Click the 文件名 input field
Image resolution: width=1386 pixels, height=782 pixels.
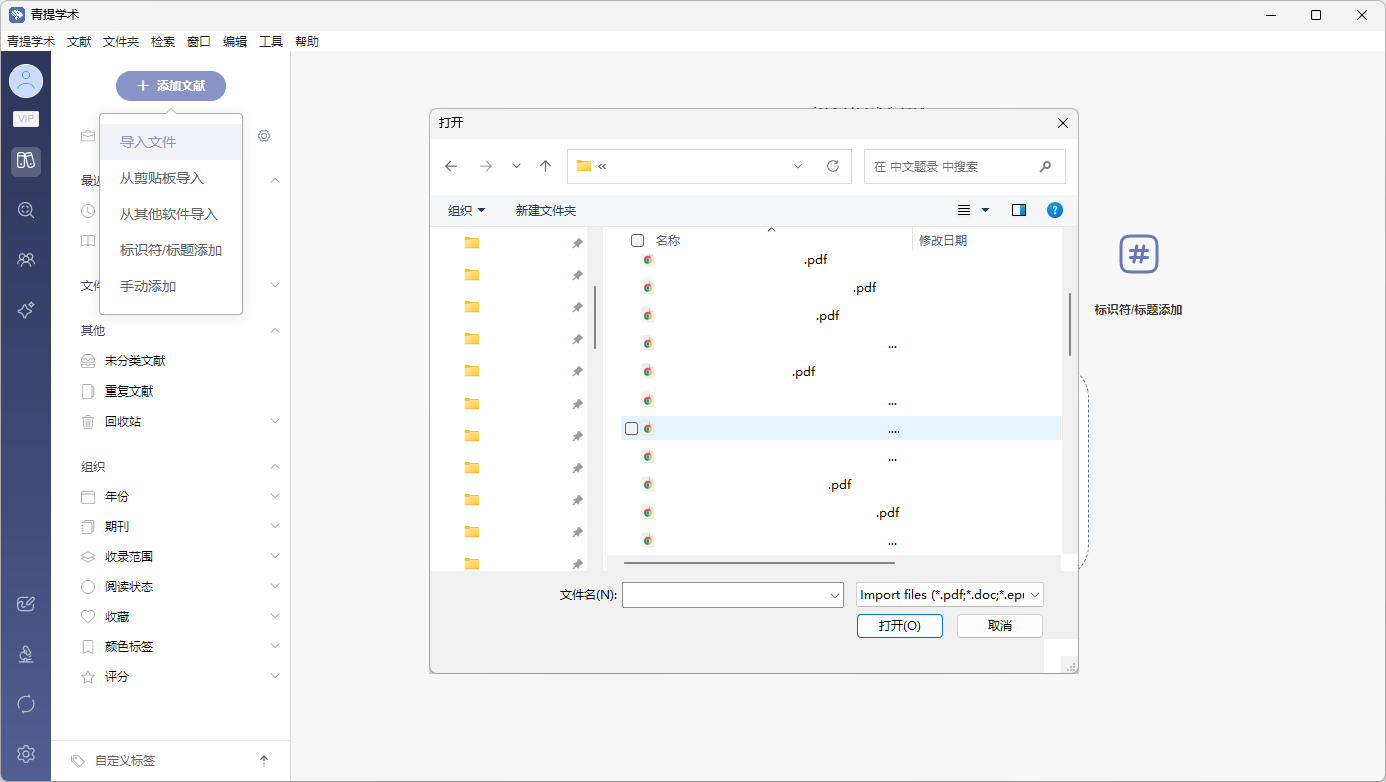[733, 595]
